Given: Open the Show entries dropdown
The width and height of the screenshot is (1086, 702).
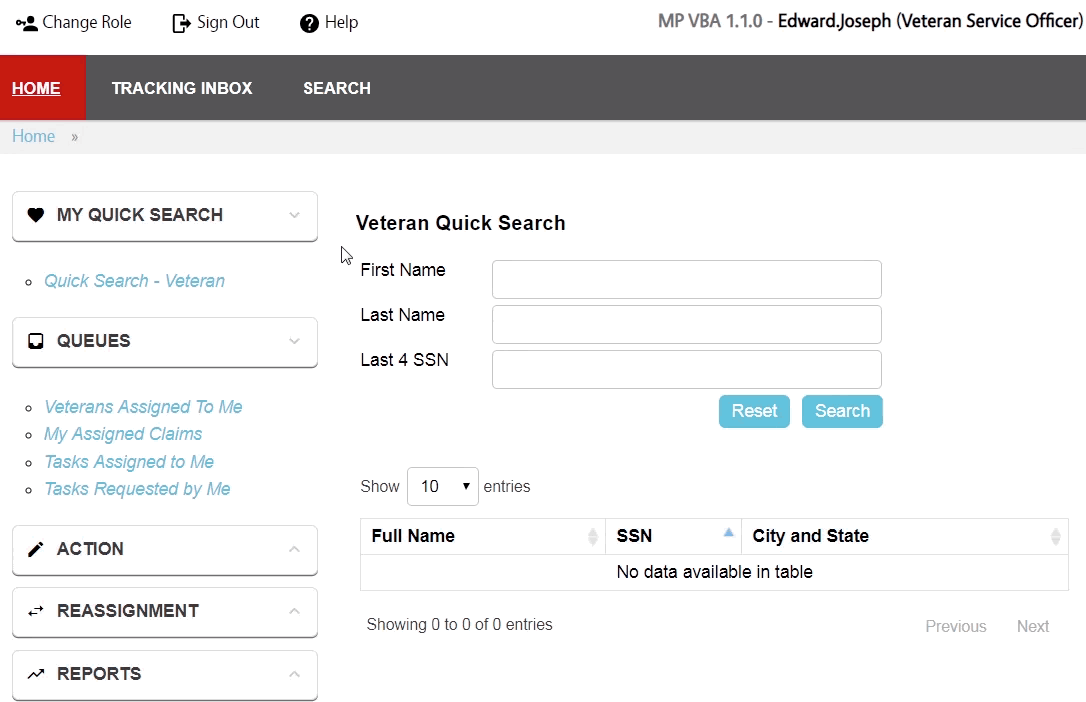Looking at the screenshot, I should pyautogui.click(x=442, y=486).
